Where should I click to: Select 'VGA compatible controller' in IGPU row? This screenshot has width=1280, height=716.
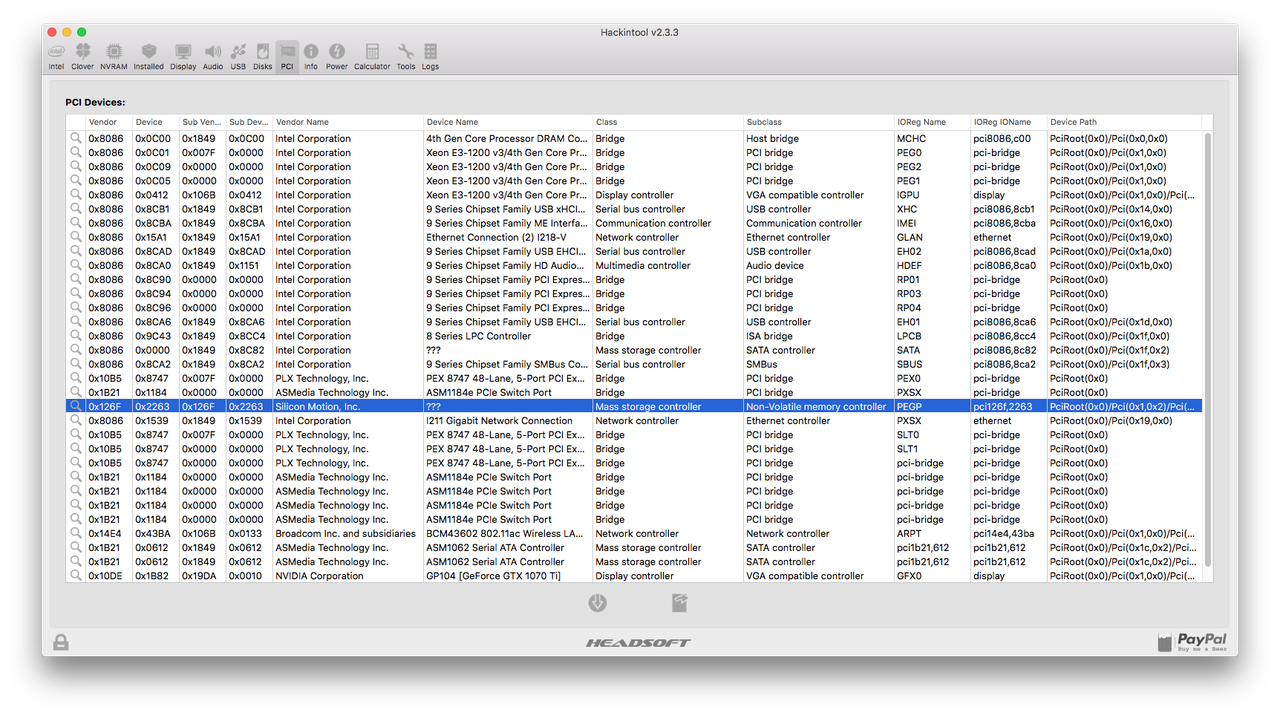click(805, 195)
